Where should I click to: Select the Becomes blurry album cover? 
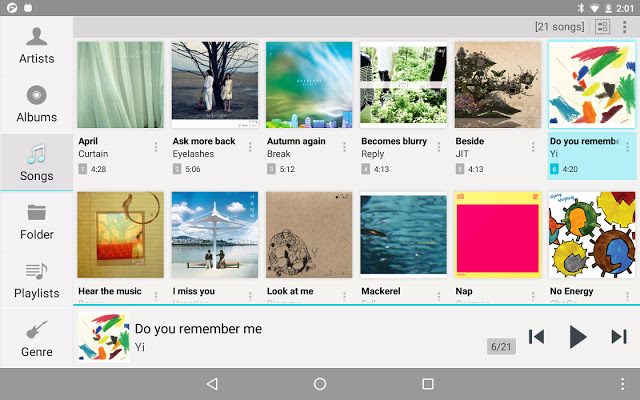pyautogui.click(x=403, y=85)
